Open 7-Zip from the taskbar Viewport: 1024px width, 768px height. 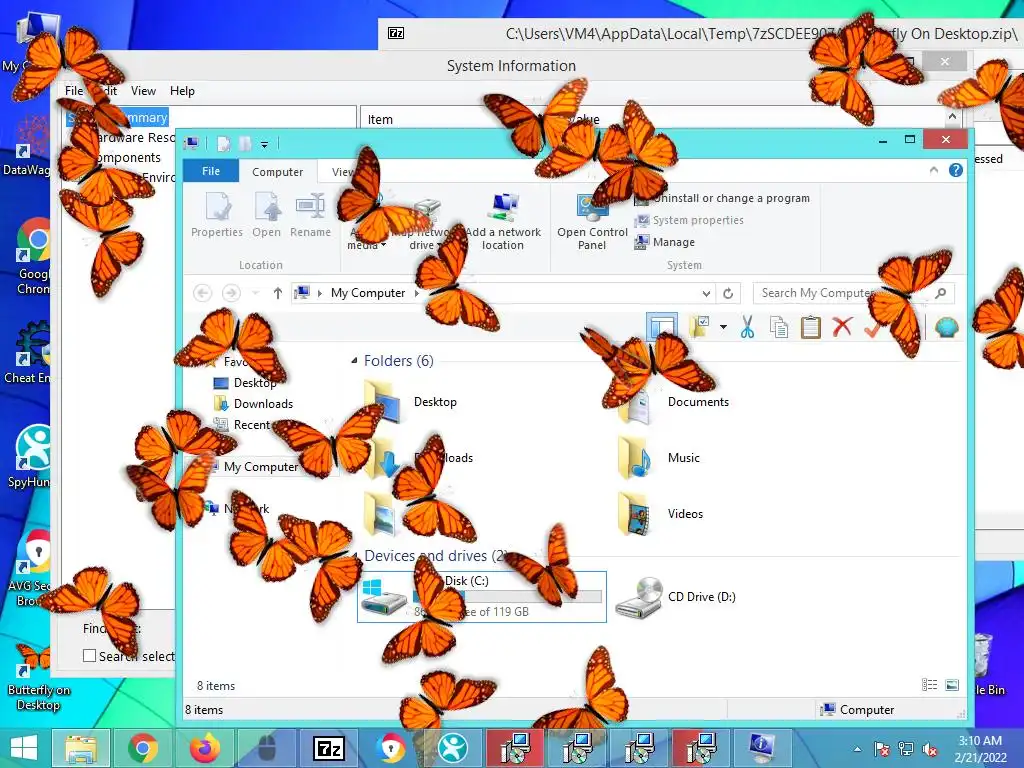(x=328, y=748)
